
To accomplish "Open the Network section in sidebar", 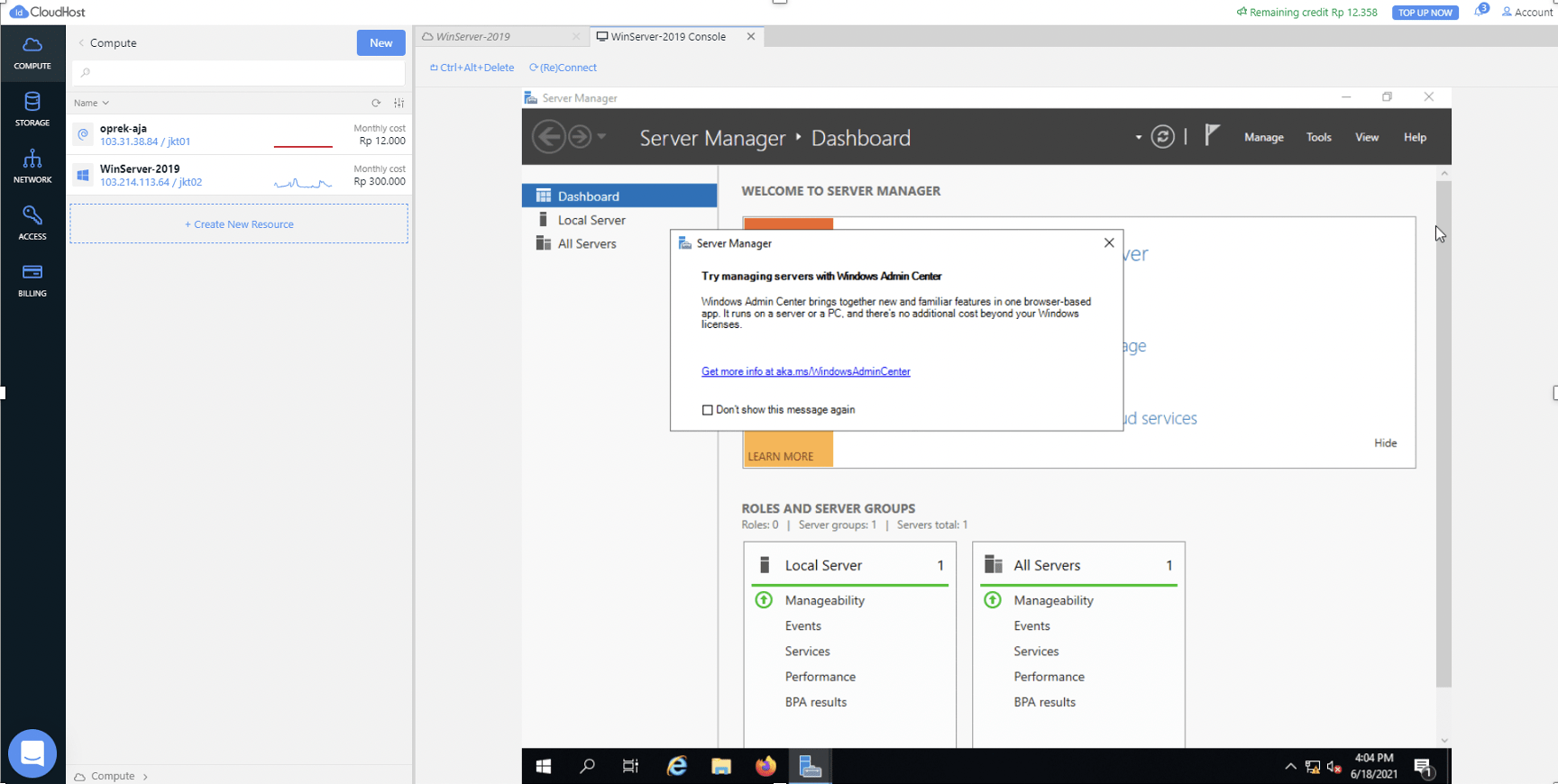I will (32, 167).
